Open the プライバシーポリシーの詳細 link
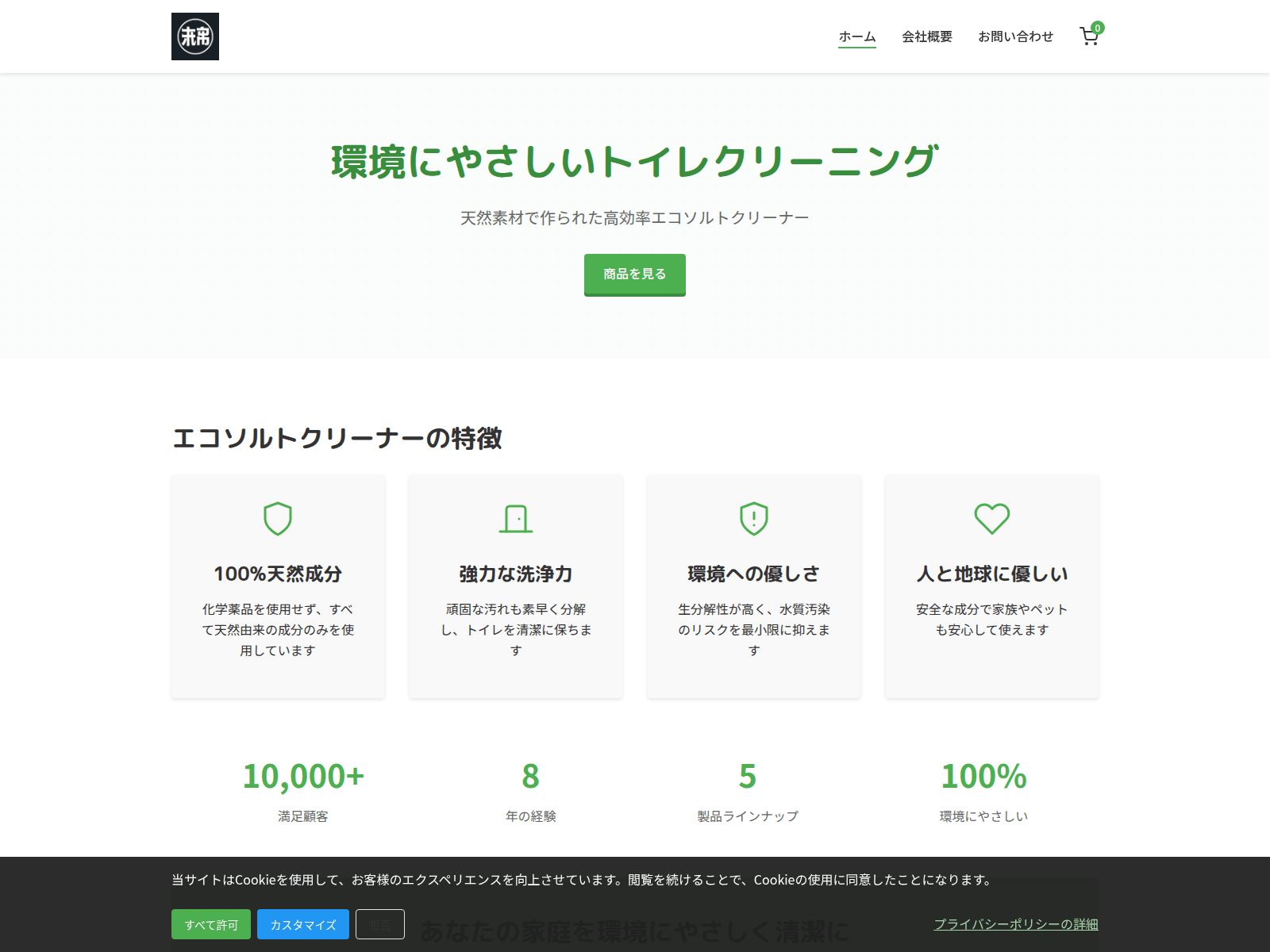This screenshot has height=952, width=1270. pyautogui.click(x=1016, y=924)
